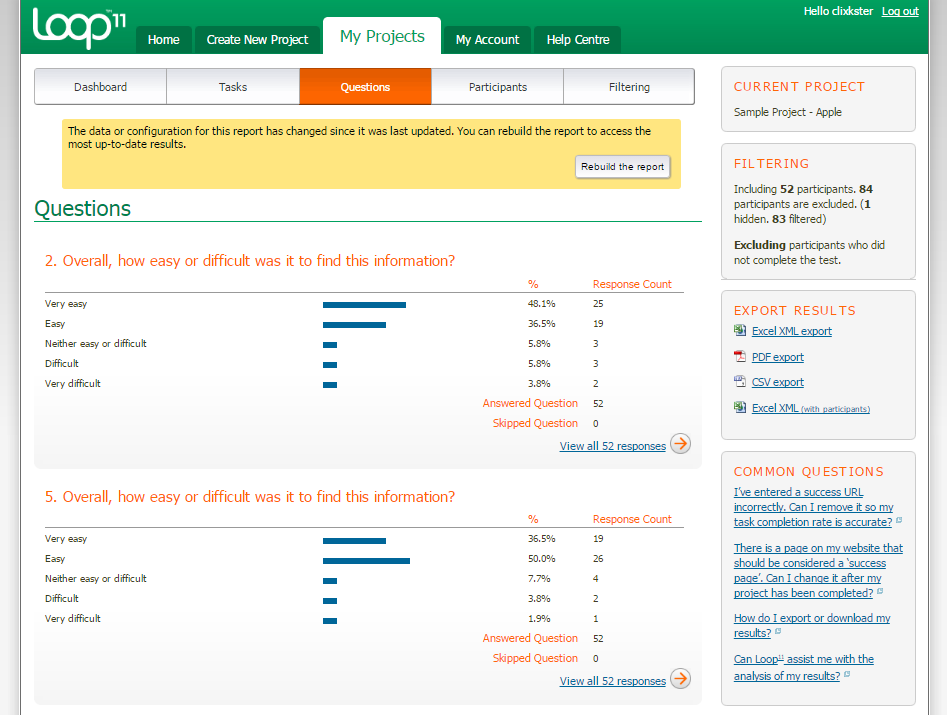The width and height of the screenshot is (947, 715).
Task: Switch to the Dashboard report tab
Action: [100, 87]
